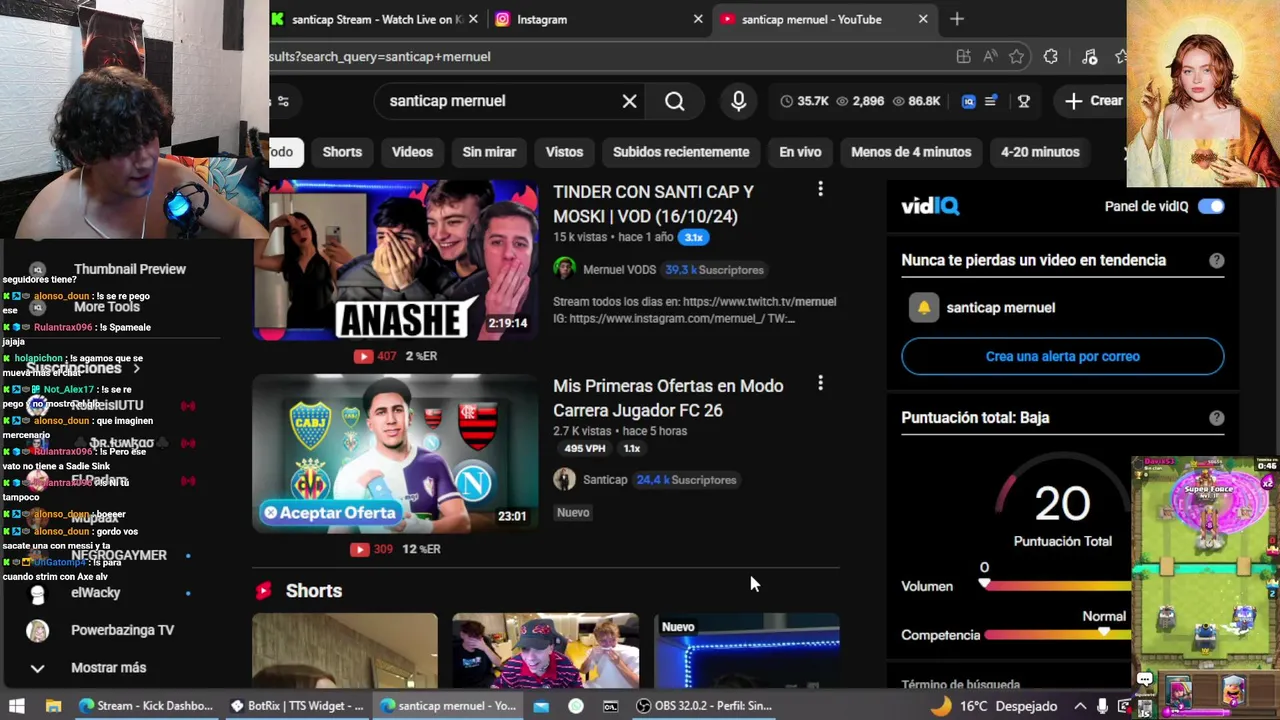The image size is (1280, 720).
Task: Open Mernuel VODS channel link
Action: pos(619,270)
